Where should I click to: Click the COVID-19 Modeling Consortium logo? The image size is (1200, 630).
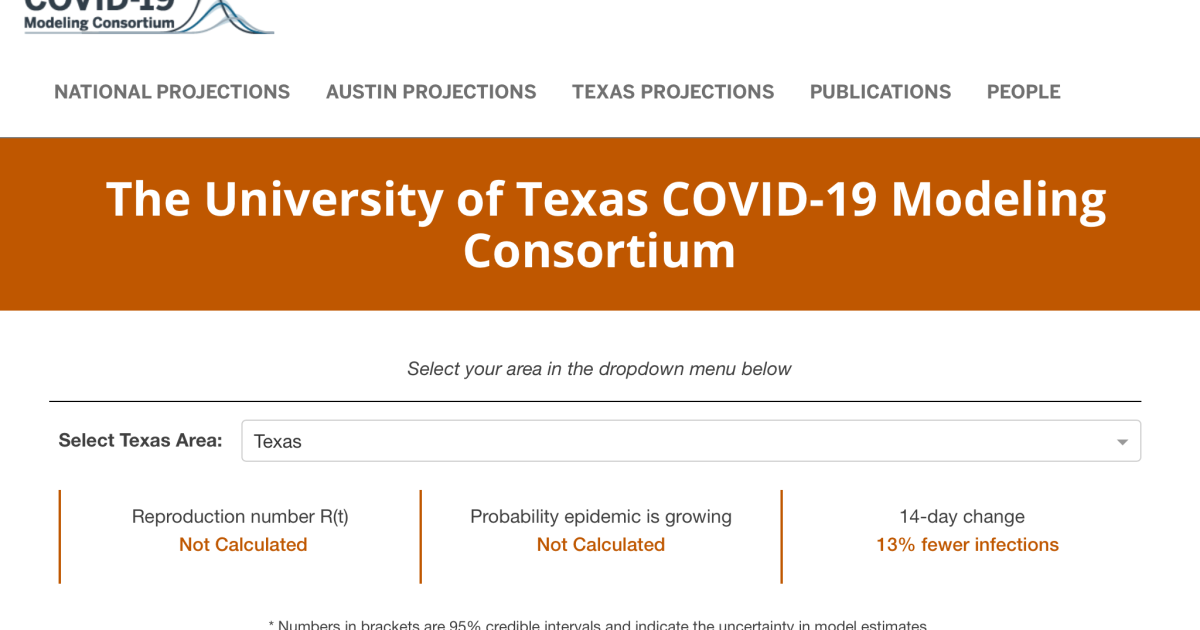tap(100, 14)
